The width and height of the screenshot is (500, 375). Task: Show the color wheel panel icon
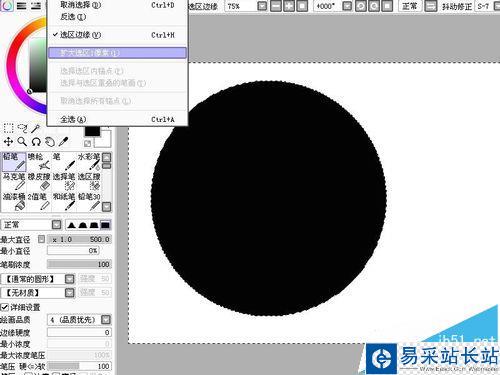(7, 5)
